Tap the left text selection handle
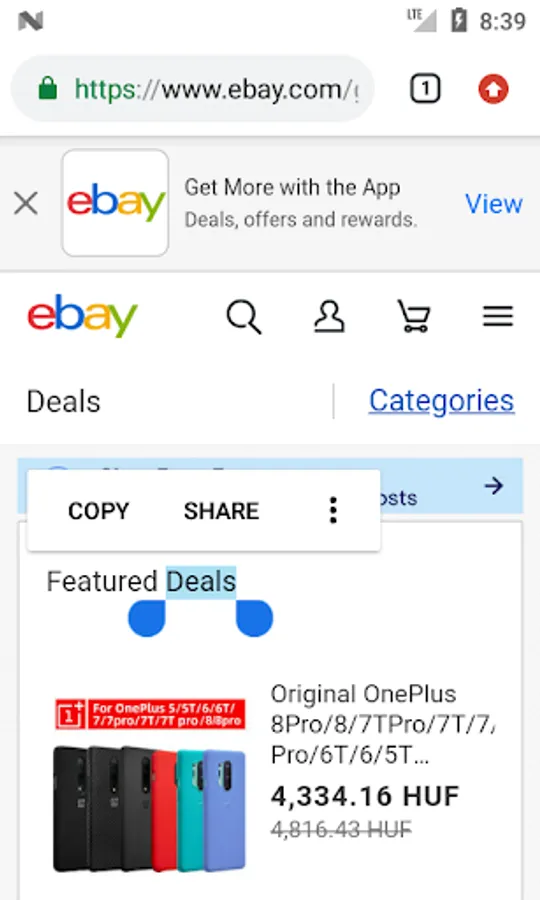Viewport: 540px width, 900px height. [x=147, y=618]
